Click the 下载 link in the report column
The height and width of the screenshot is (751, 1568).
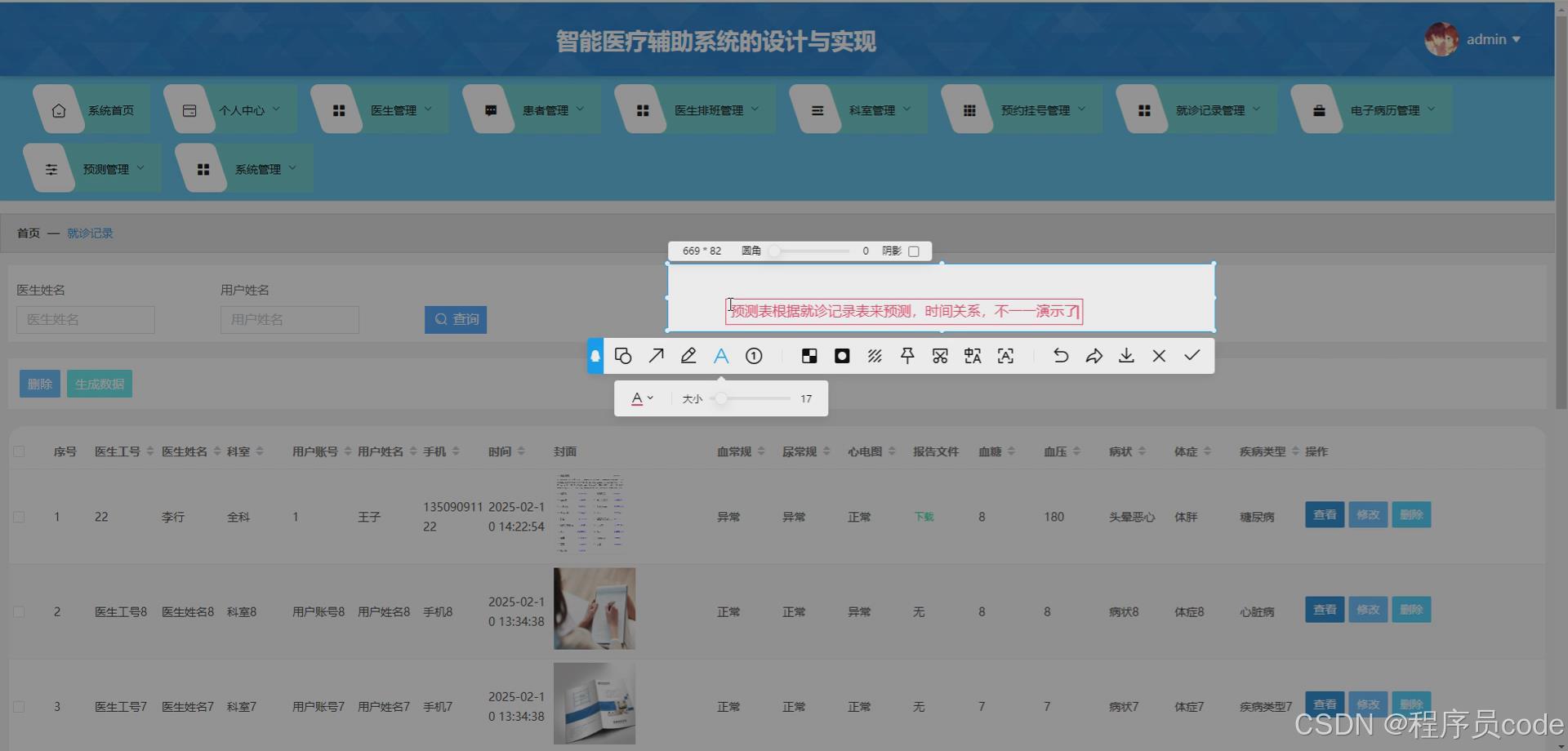pos(923,515)
